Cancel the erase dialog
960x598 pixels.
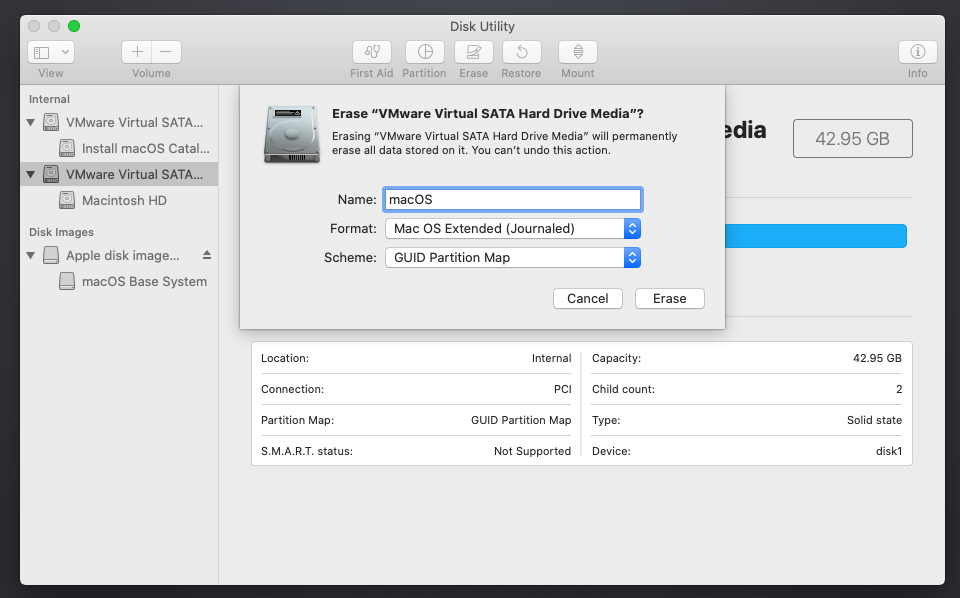tap(587, 298)
